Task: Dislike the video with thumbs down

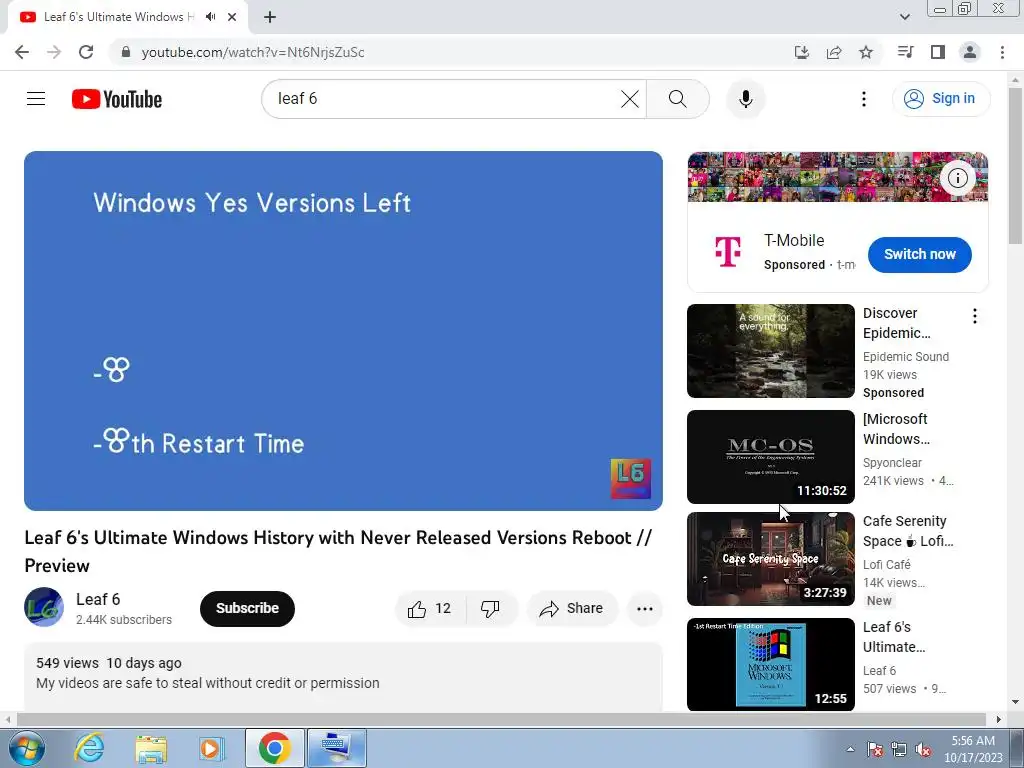Action: tap(490, 609)
